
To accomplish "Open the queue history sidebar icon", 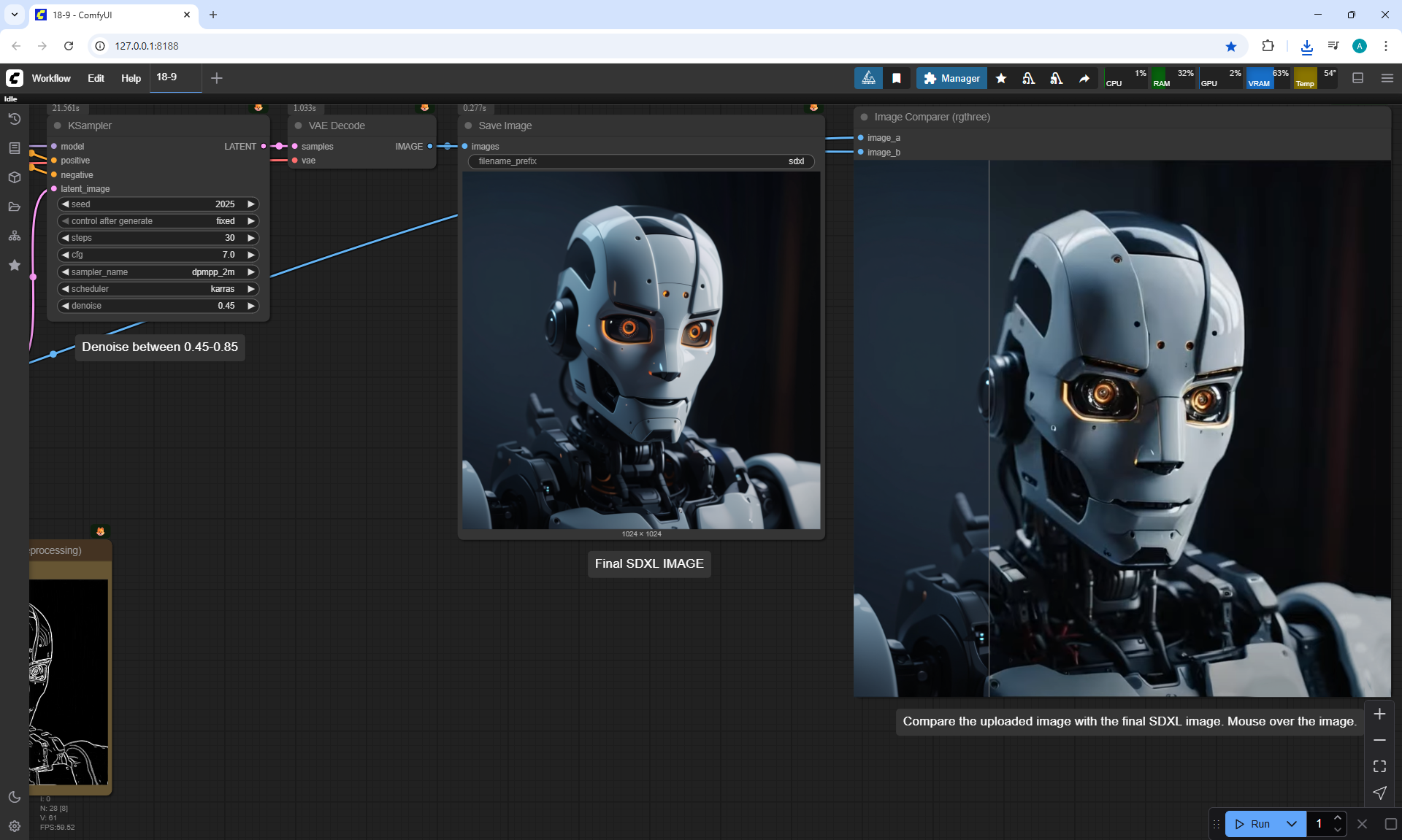I will point(14,119).
